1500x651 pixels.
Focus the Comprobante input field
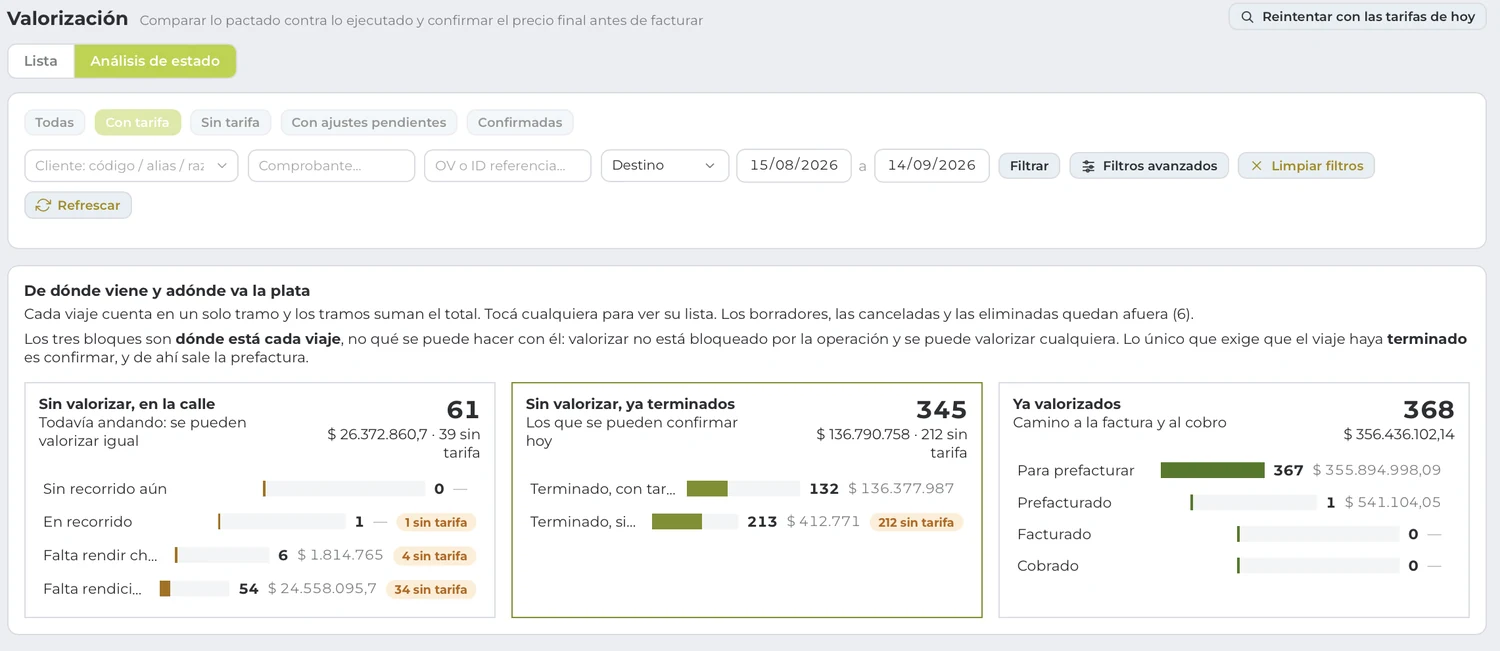[331, 166]
